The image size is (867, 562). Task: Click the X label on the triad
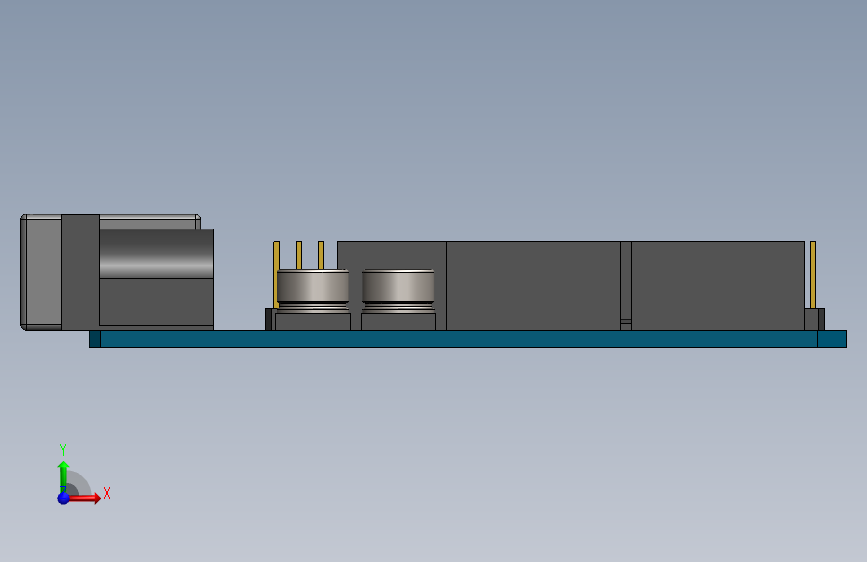pos(107,493)
